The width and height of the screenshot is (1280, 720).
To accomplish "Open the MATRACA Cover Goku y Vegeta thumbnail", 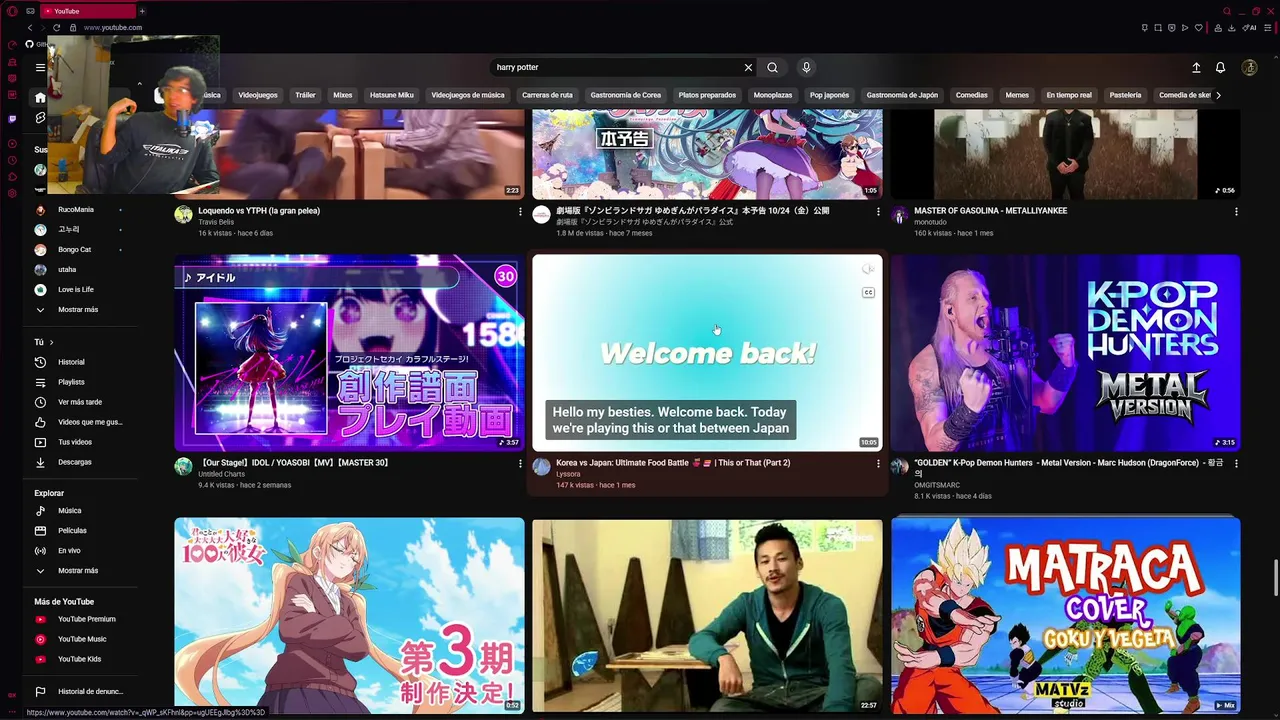I will point(1065,614).
